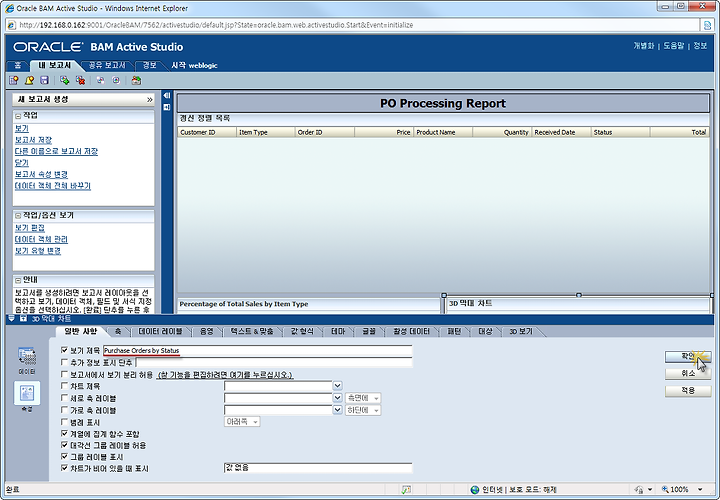Collapse the 안내 section

click(x=18, y=280)
